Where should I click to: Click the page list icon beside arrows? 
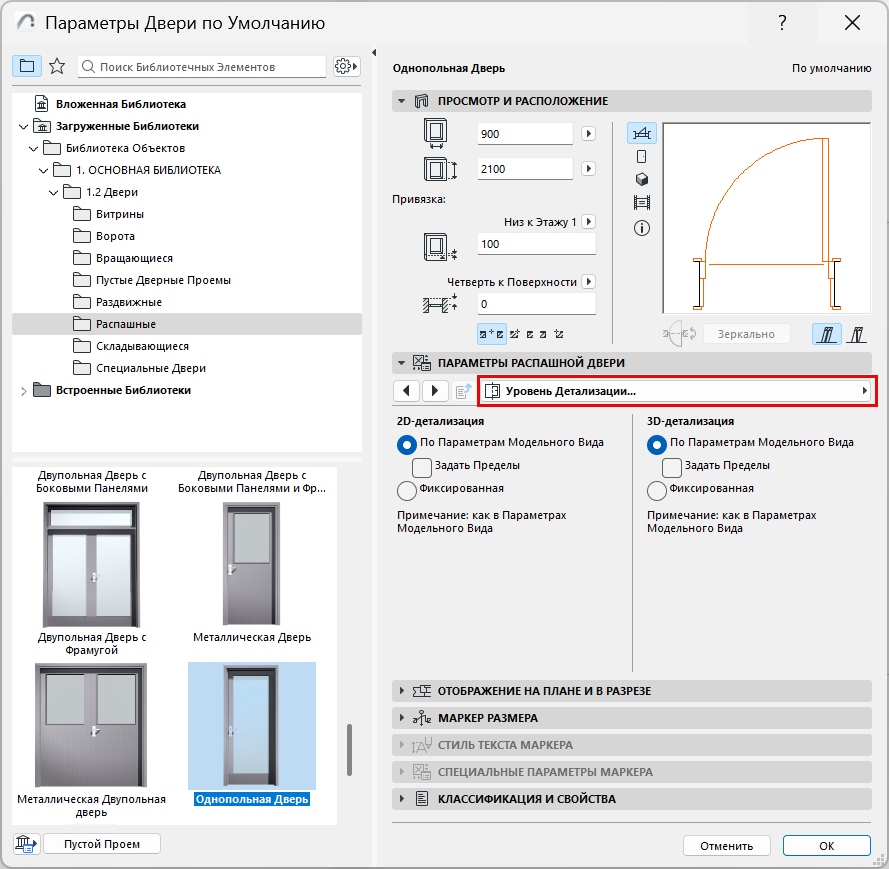[x=463, y=391]
